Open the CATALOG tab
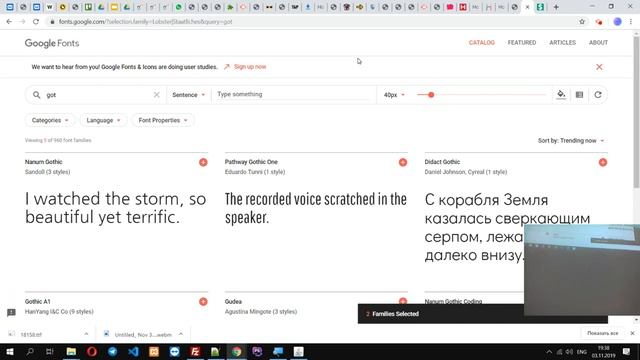This screenshot has height=360, width=640. coord(482,42)
